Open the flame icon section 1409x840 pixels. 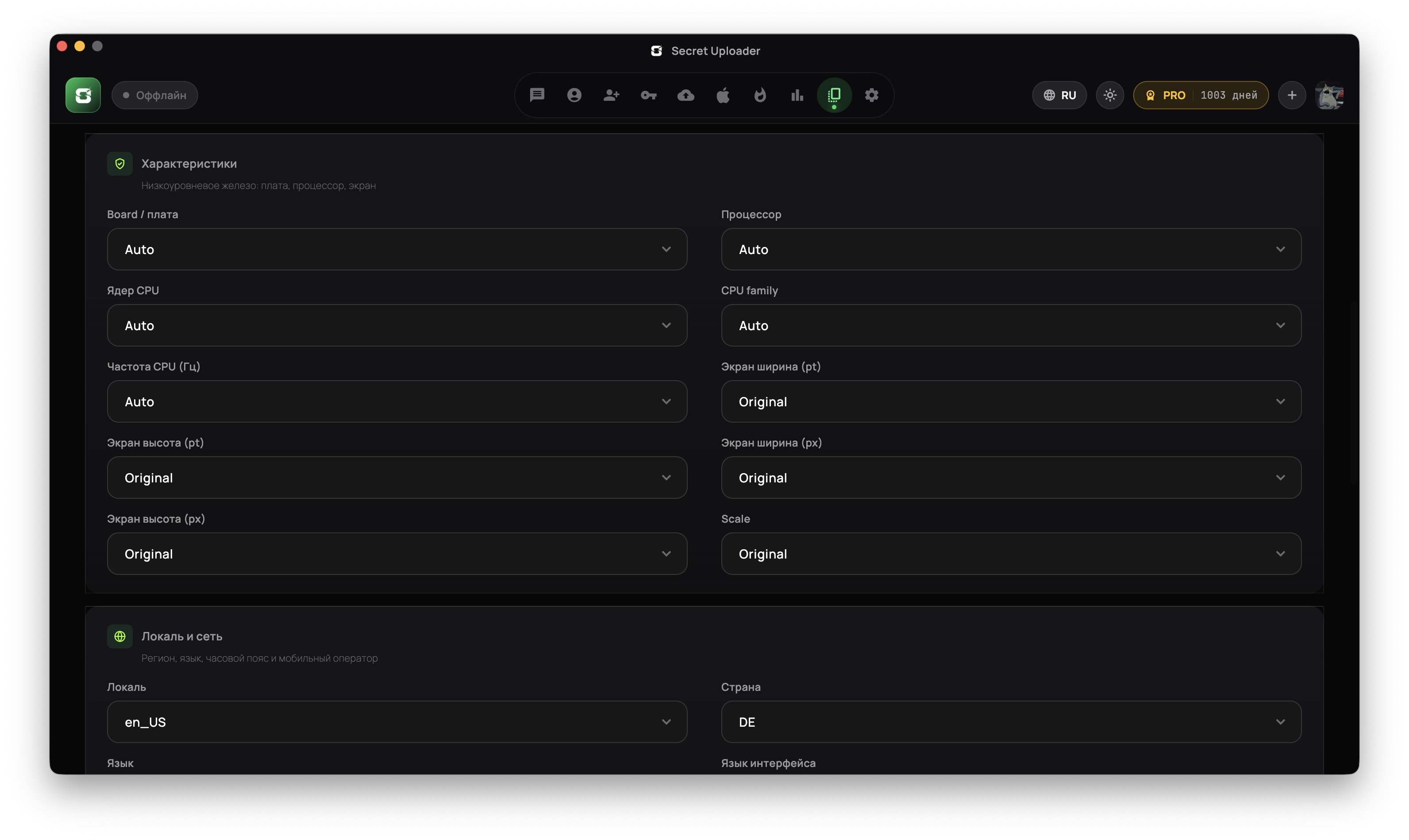coord(760,95)
